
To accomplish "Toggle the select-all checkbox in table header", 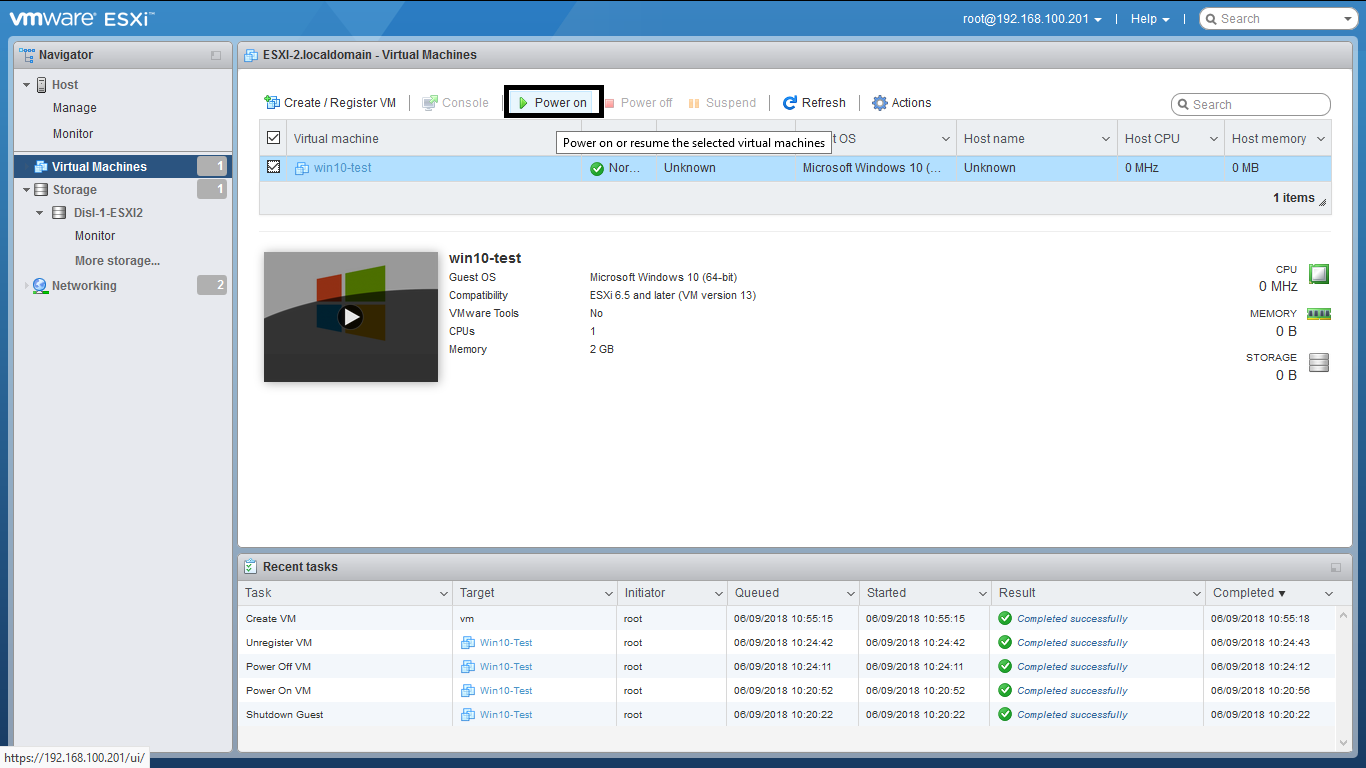I will coord(273,138).
